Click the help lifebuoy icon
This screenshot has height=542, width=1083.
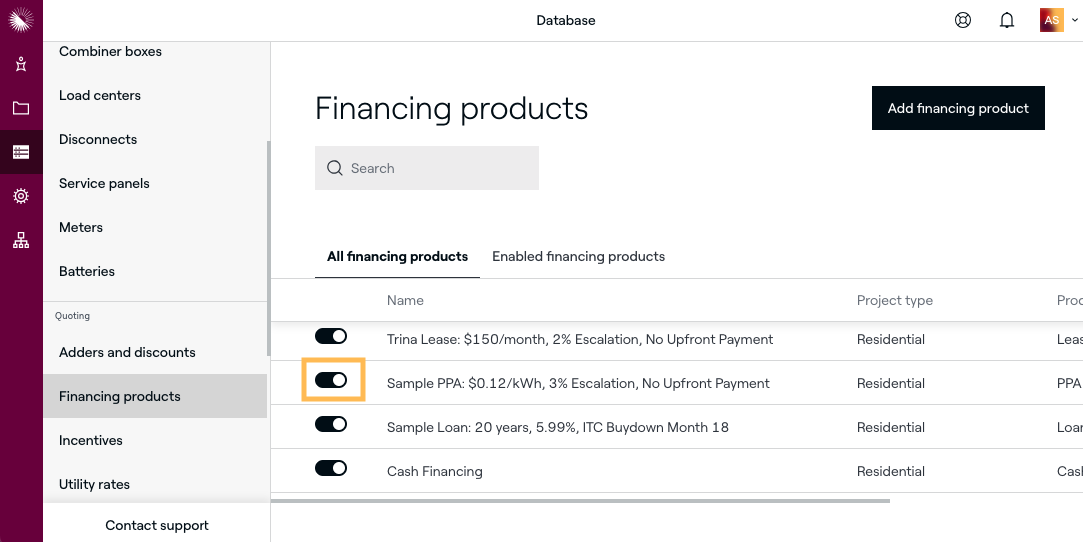(x=963, y=20)
